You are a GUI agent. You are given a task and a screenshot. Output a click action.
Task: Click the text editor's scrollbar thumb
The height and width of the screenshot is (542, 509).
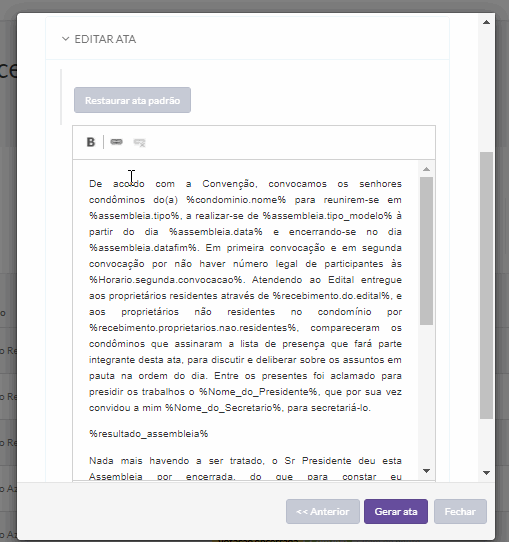coord(426,251)
